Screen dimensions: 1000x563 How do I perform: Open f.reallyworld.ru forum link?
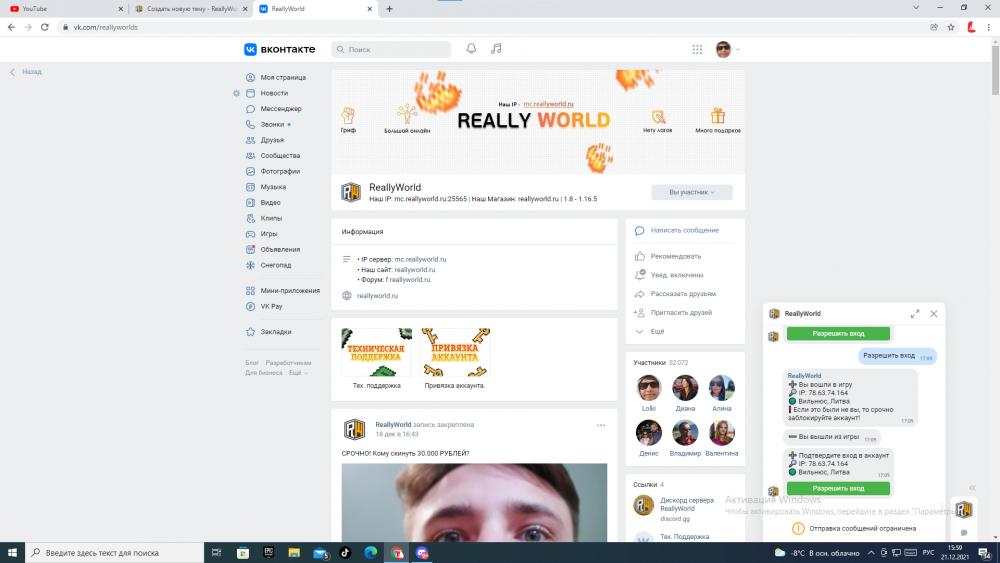coord(408,279)
